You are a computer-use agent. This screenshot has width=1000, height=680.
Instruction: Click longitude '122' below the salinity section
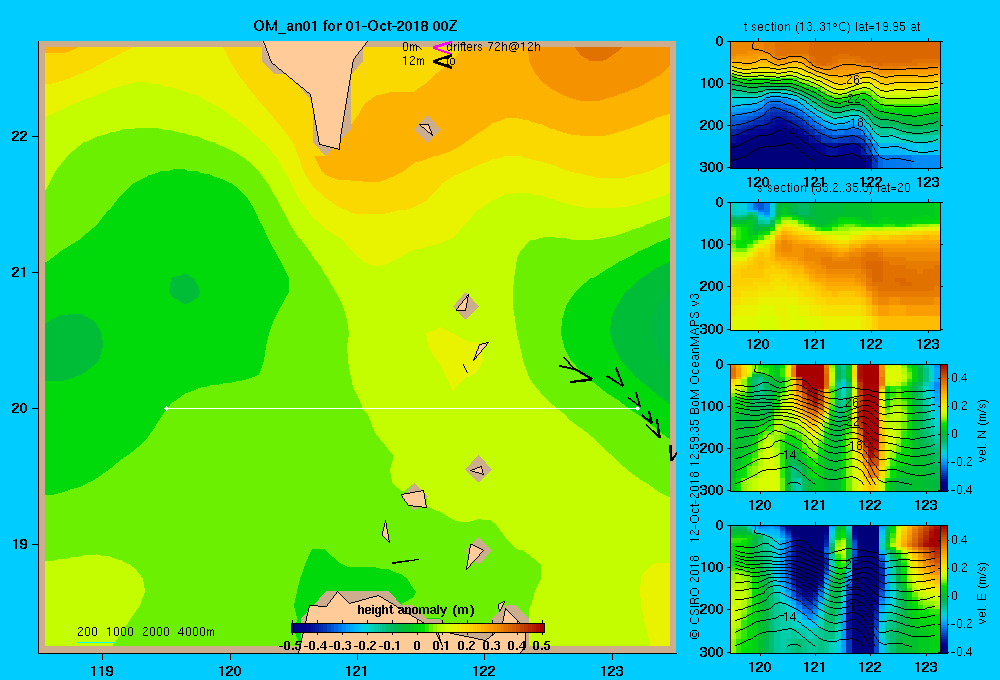point(871,344)
